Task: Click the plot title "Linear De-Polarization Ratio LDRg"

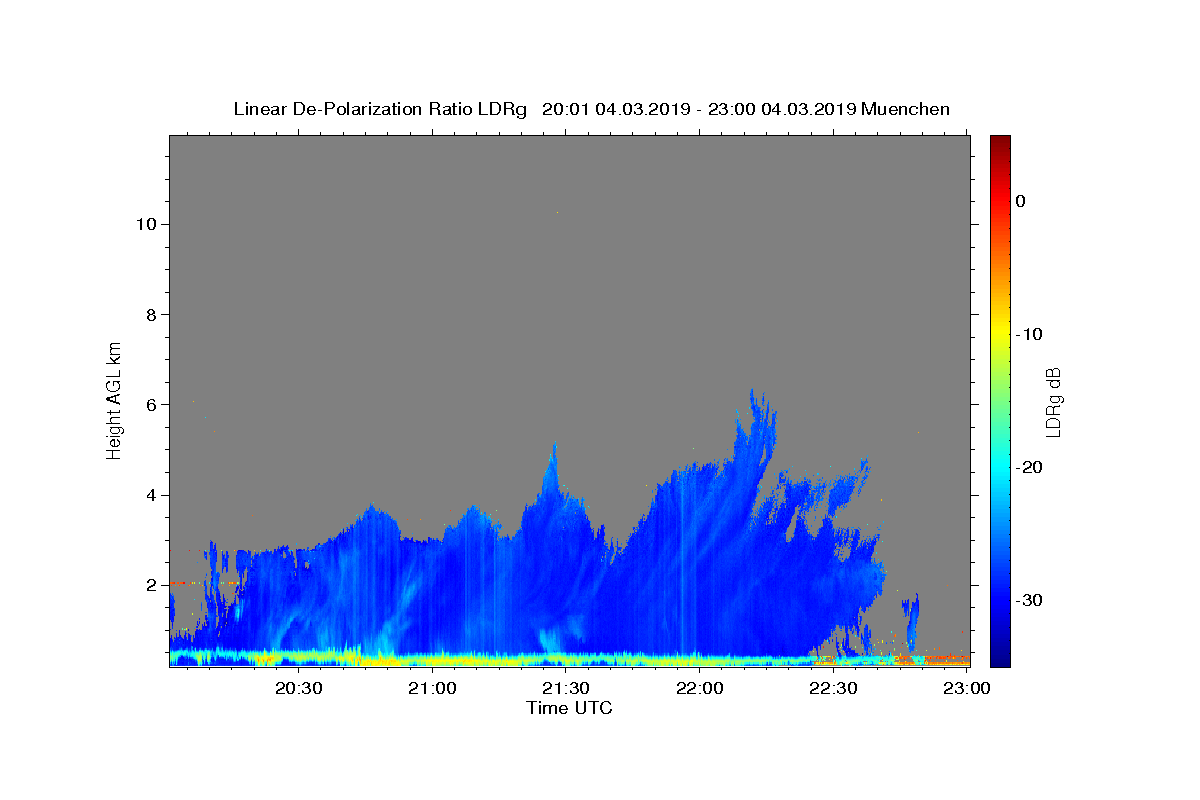Action: (380, 109)
